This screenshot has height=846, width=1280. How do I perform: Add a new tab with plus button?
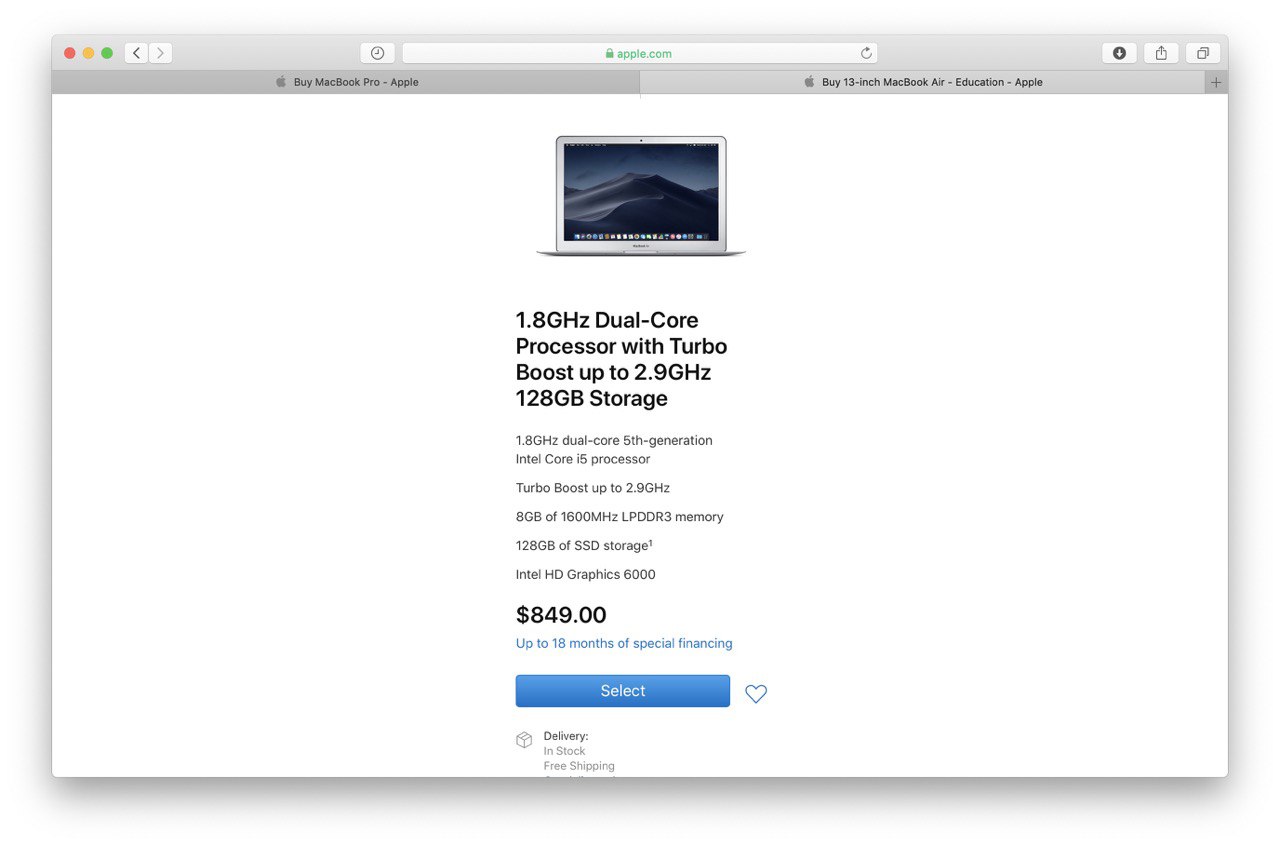[x=1216, y=82]
